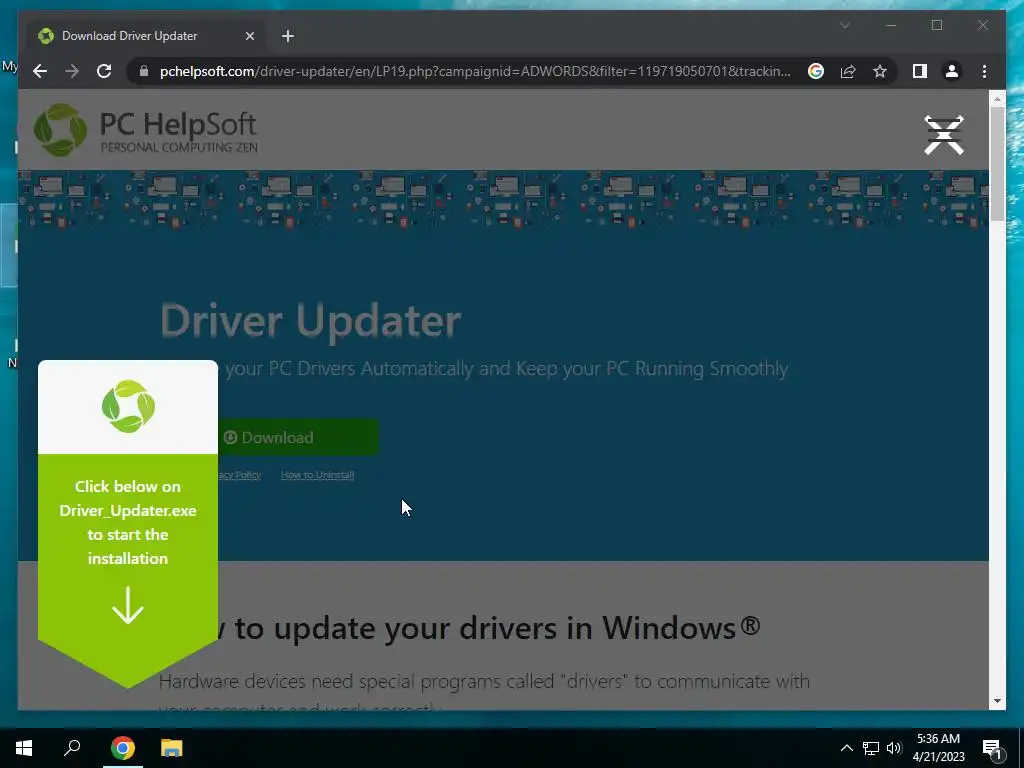The image size is (1024, 768).
Task: Open Chrome three-dot menu
Action: [x=984, y=71]
